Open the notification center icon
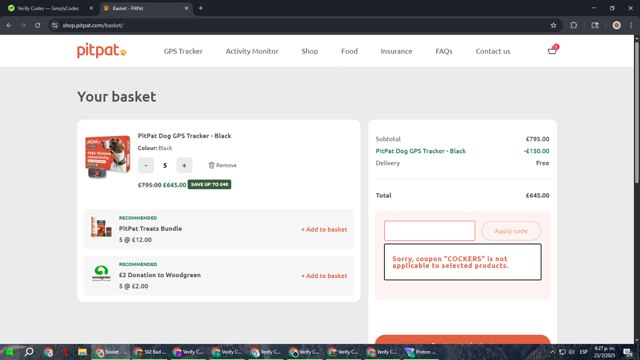Screen dimensions: 640x360 tap(628, 352)
